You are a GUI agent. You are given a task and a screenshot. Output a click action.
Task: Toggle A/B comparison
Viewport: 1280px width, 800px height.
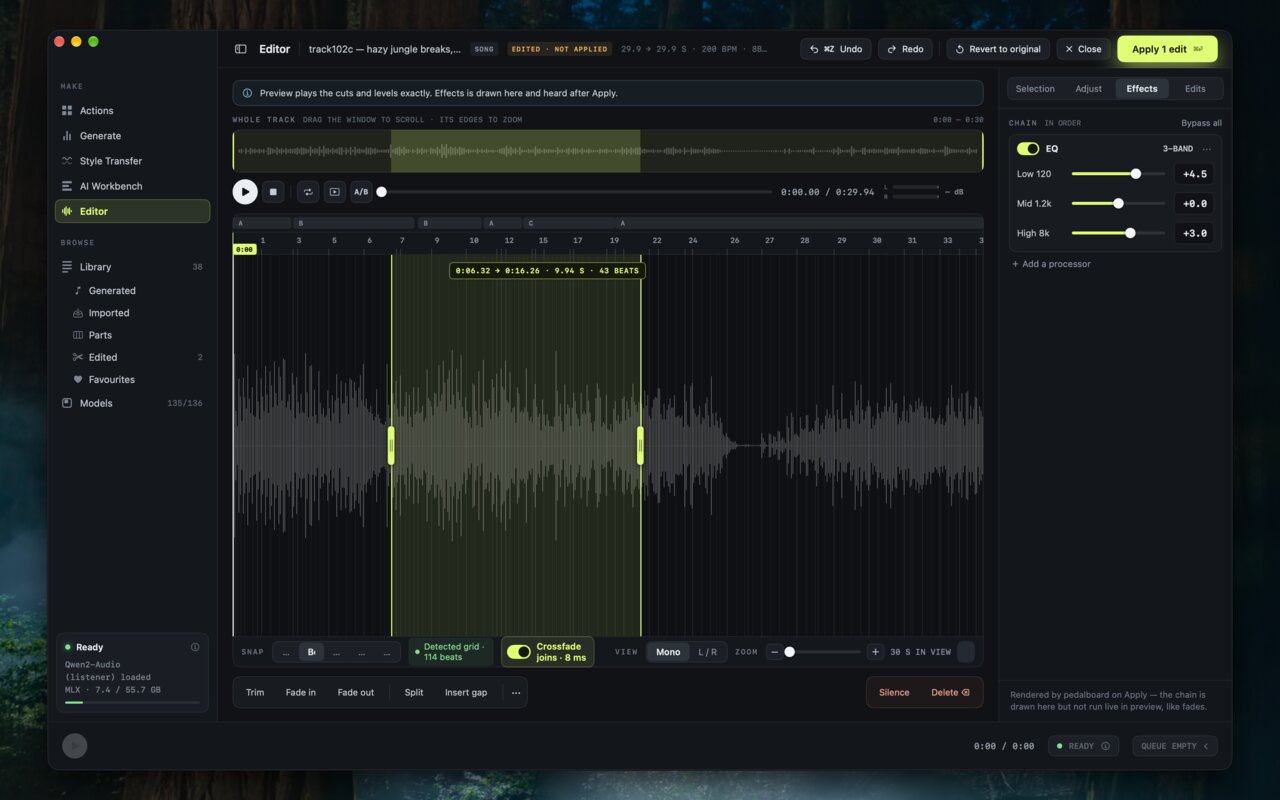click(x=361, y=192)
